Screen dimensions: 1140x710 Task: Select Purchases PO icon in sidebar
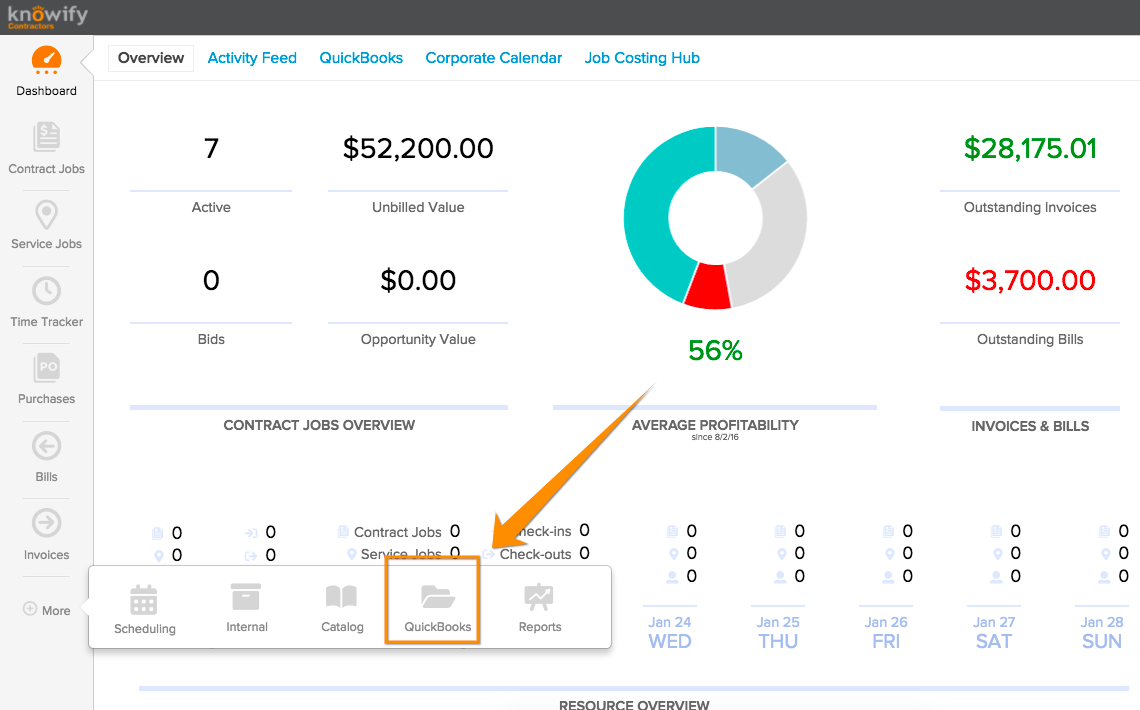[47, 368]
